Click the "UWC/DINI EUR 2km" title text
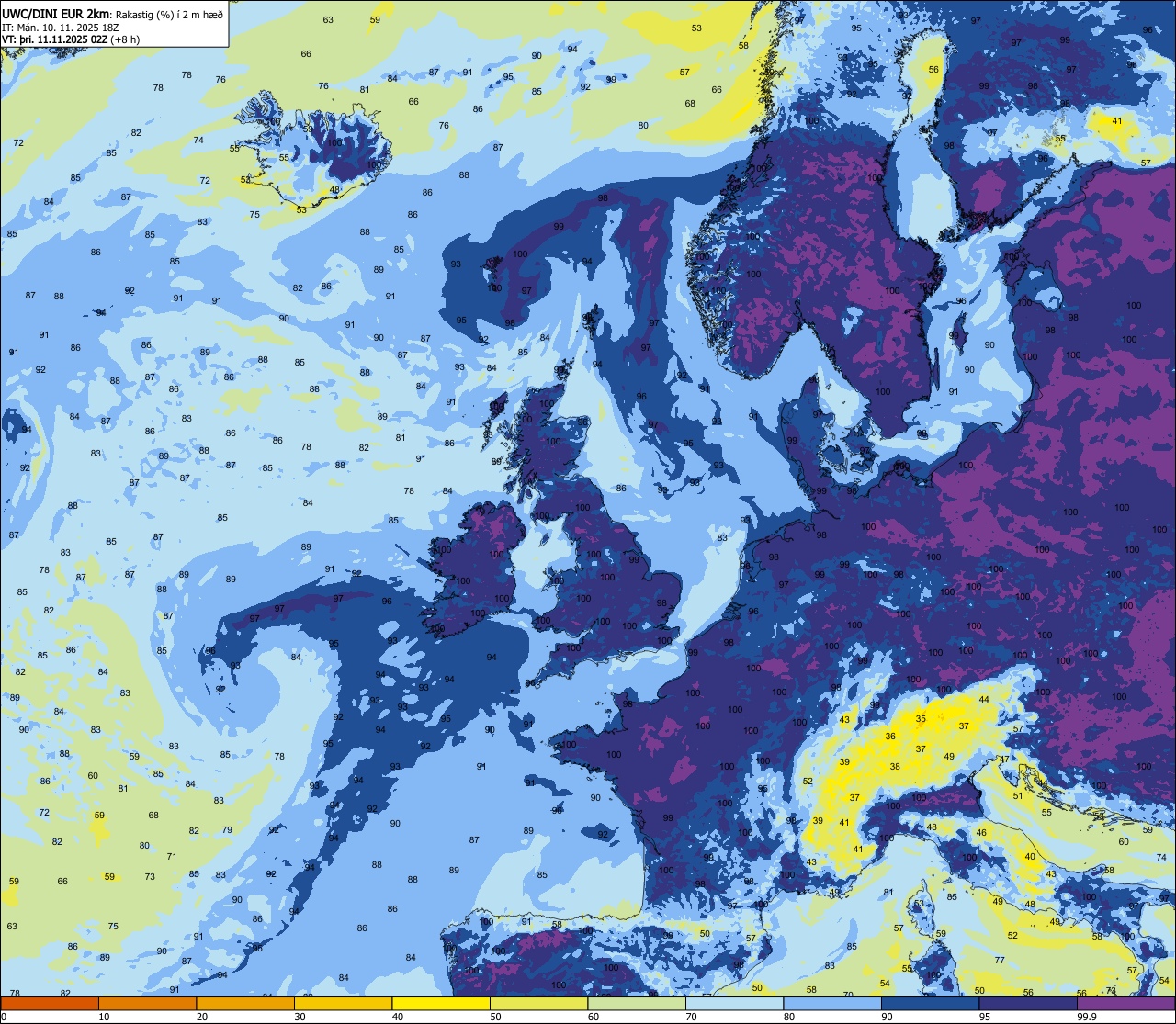Screen dimensions: 1176x1024 point(57,13)
